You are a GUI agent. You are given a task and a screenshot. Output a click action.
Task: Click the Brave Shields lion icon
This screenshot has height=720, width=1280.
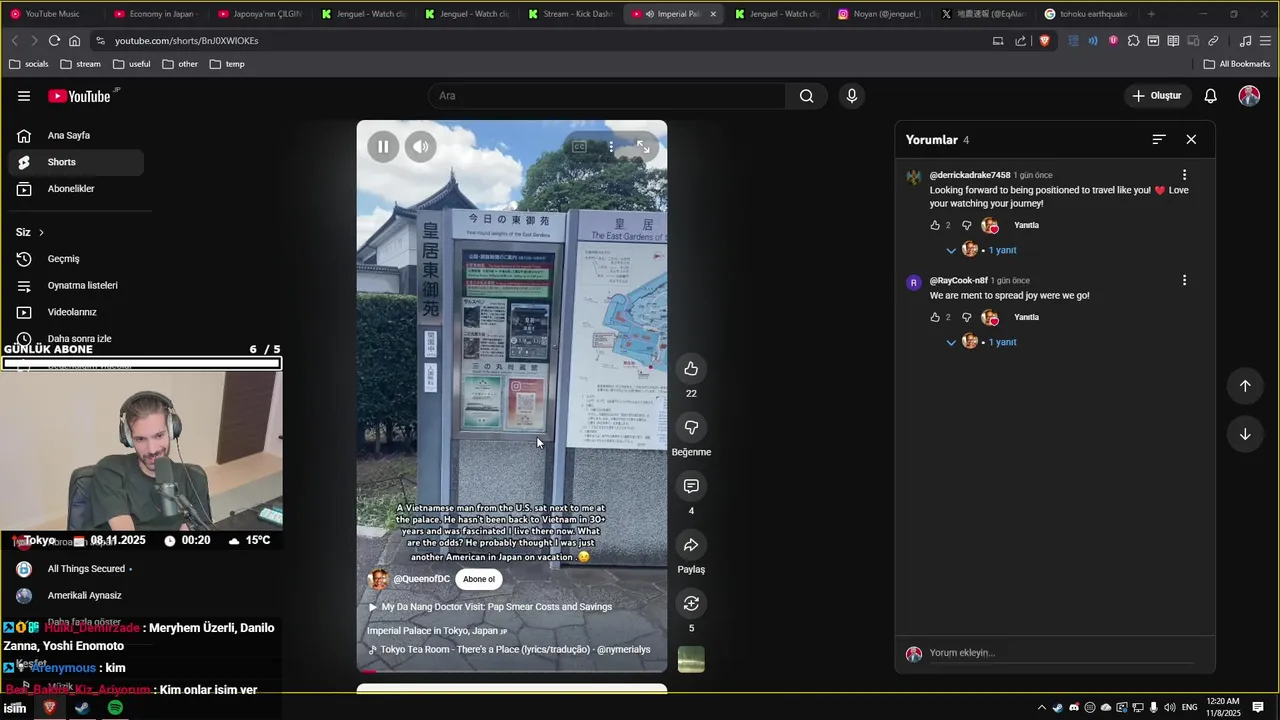tap(1045, 41)
